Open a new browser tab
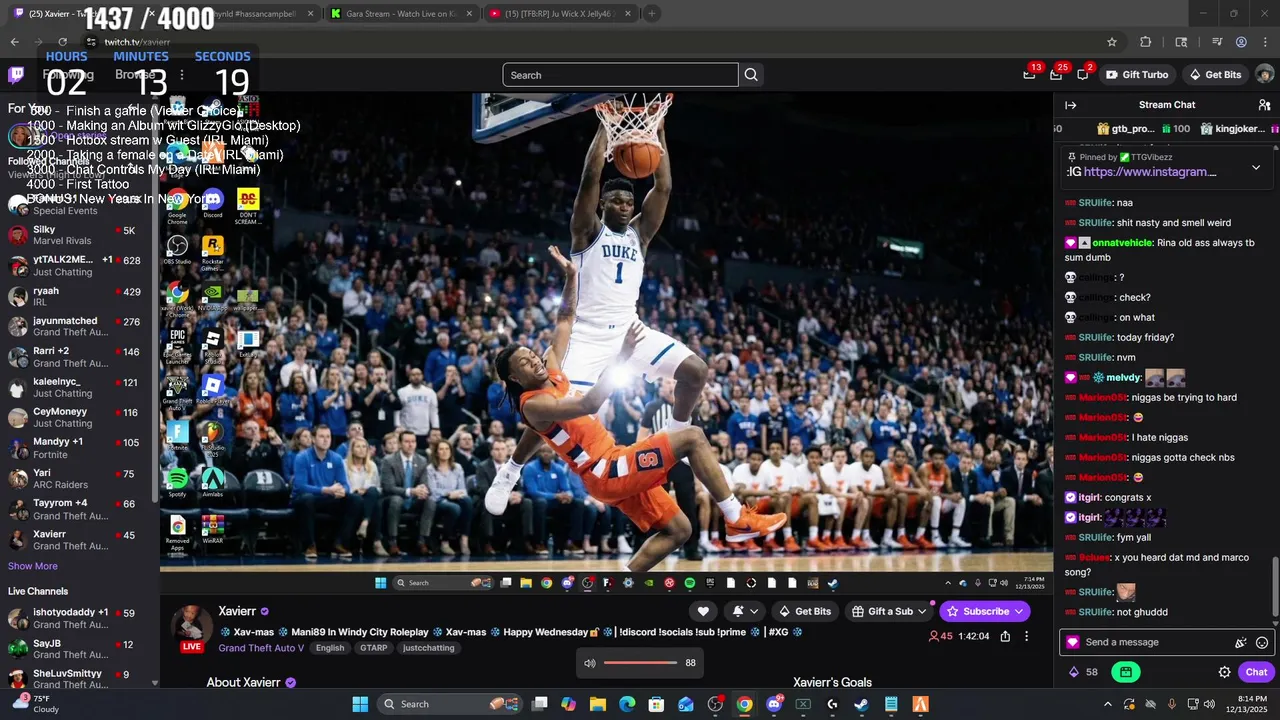Image resolution: width=1280 pixels, height=720 pixels. tap(652, 14)
